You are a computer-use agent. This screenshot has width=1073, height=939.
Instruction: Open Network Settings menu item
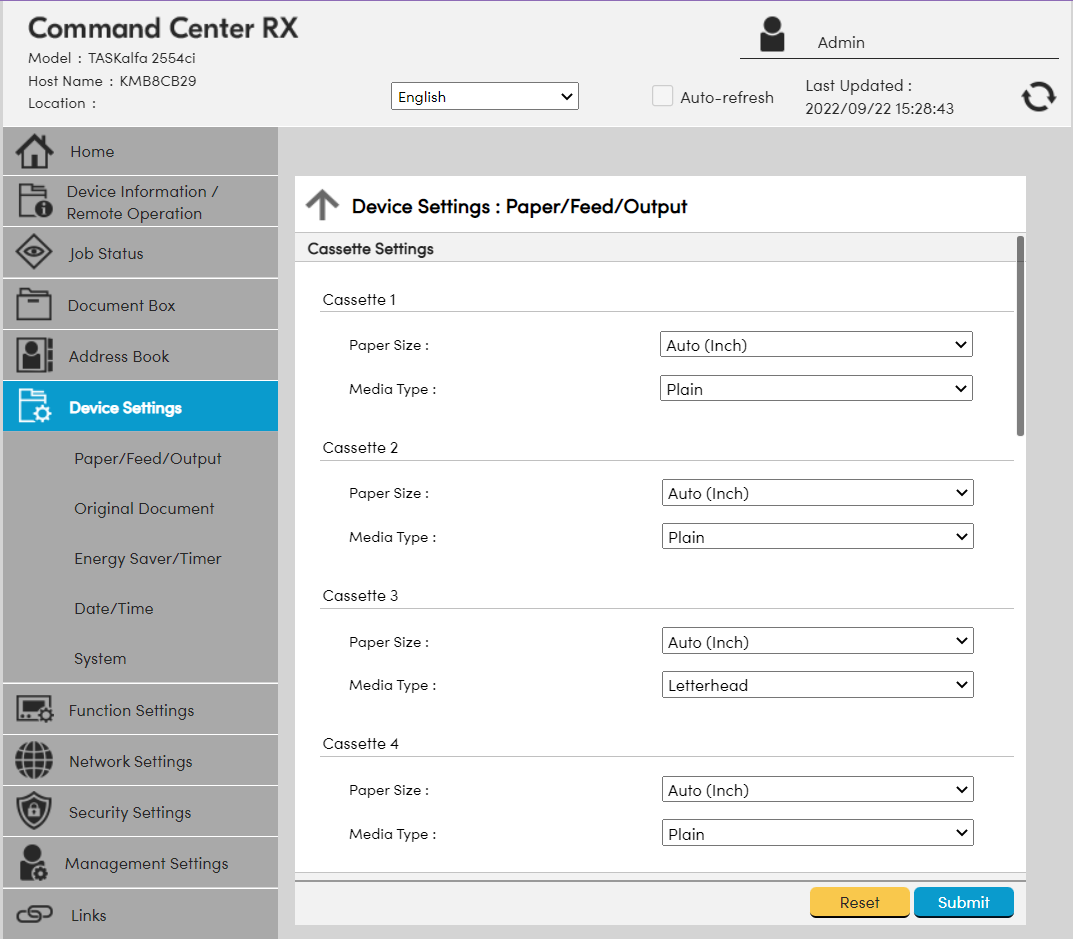[140, 760]
